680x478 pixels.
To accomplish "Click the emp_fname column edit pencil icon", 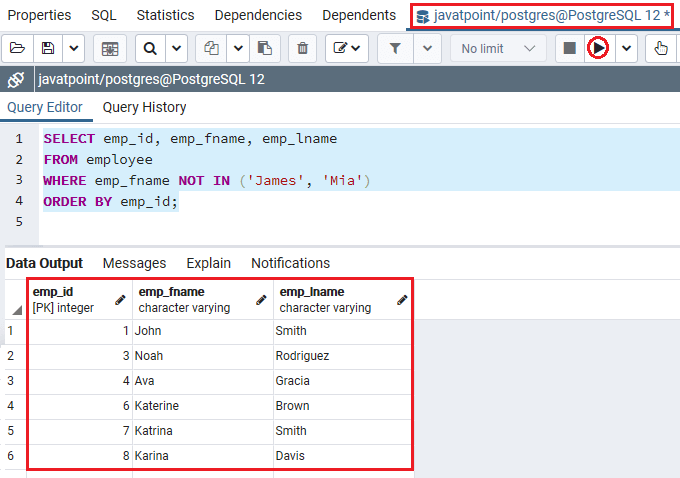I will [261, 300].
